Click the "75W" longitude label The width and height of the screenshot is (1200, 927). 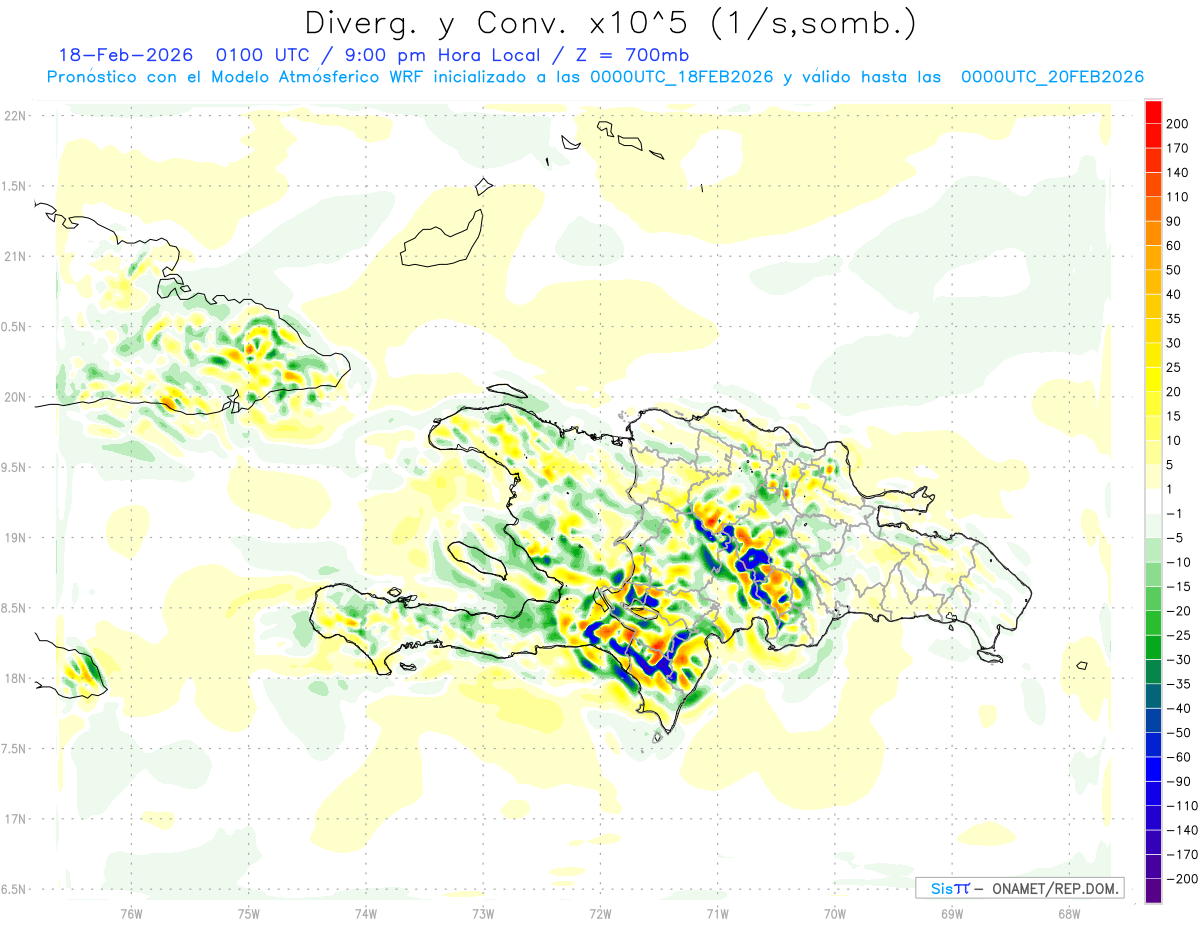tap(249, 912)
